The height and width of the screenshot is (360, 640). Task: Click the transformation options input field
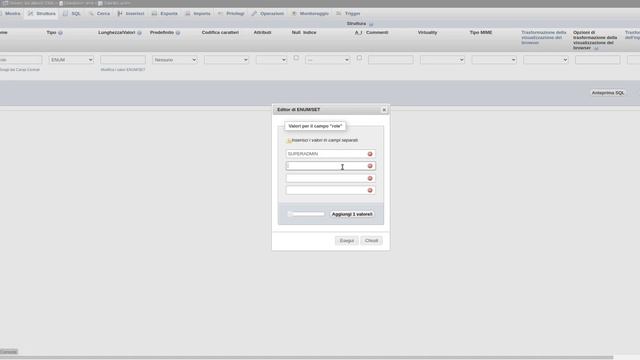click(598, 60)
